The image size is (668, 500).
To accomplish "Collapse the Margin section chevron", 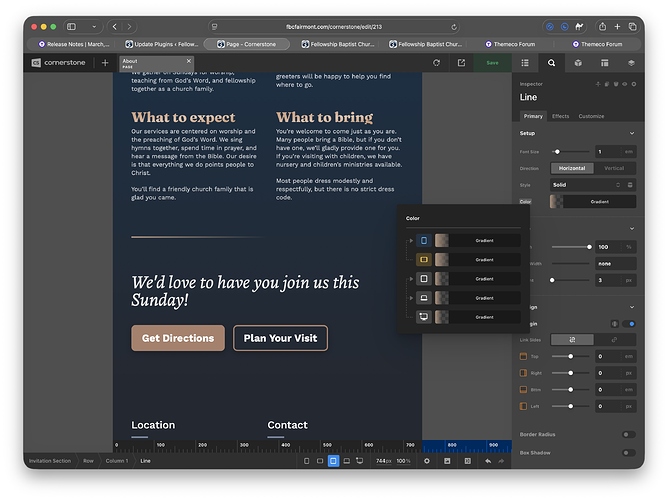I will click(631, 307).
